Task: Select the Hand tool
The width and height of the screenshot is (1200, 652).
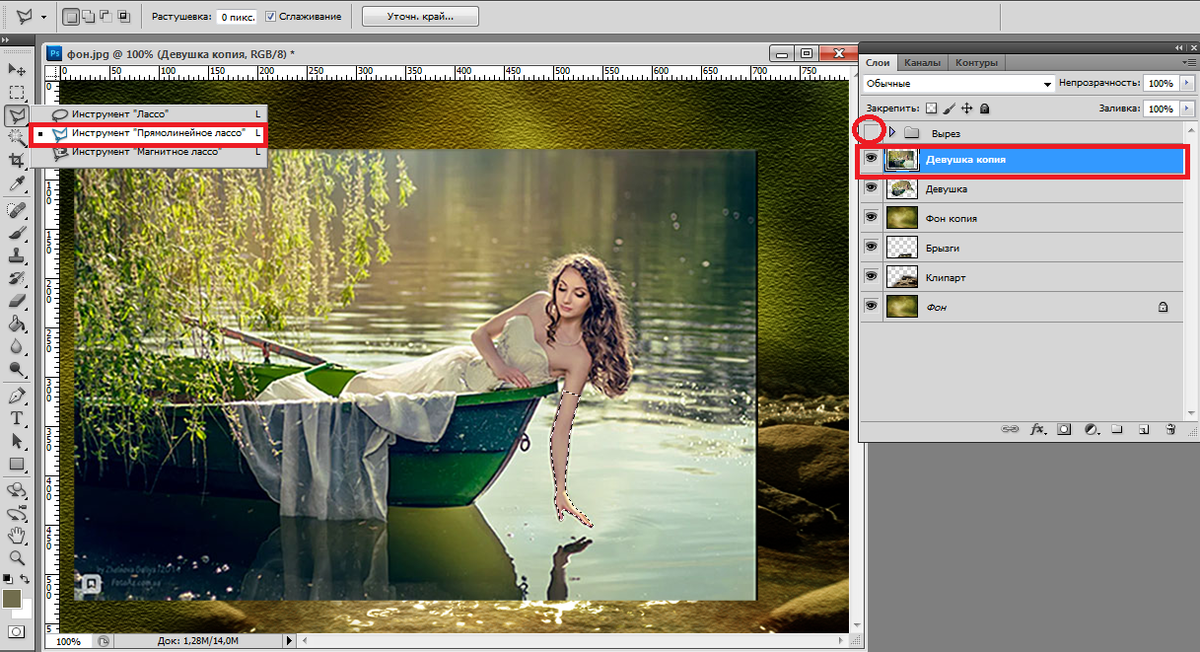Action: tap(16, 535)
